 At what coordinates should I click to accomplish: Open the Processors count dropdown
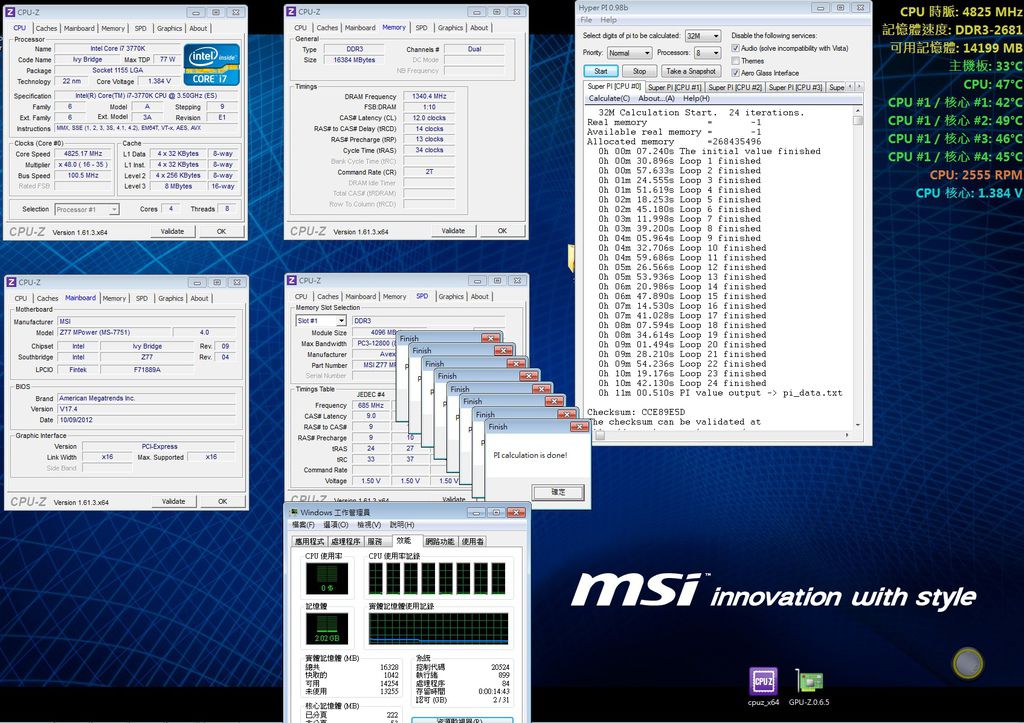coord(707,53)
